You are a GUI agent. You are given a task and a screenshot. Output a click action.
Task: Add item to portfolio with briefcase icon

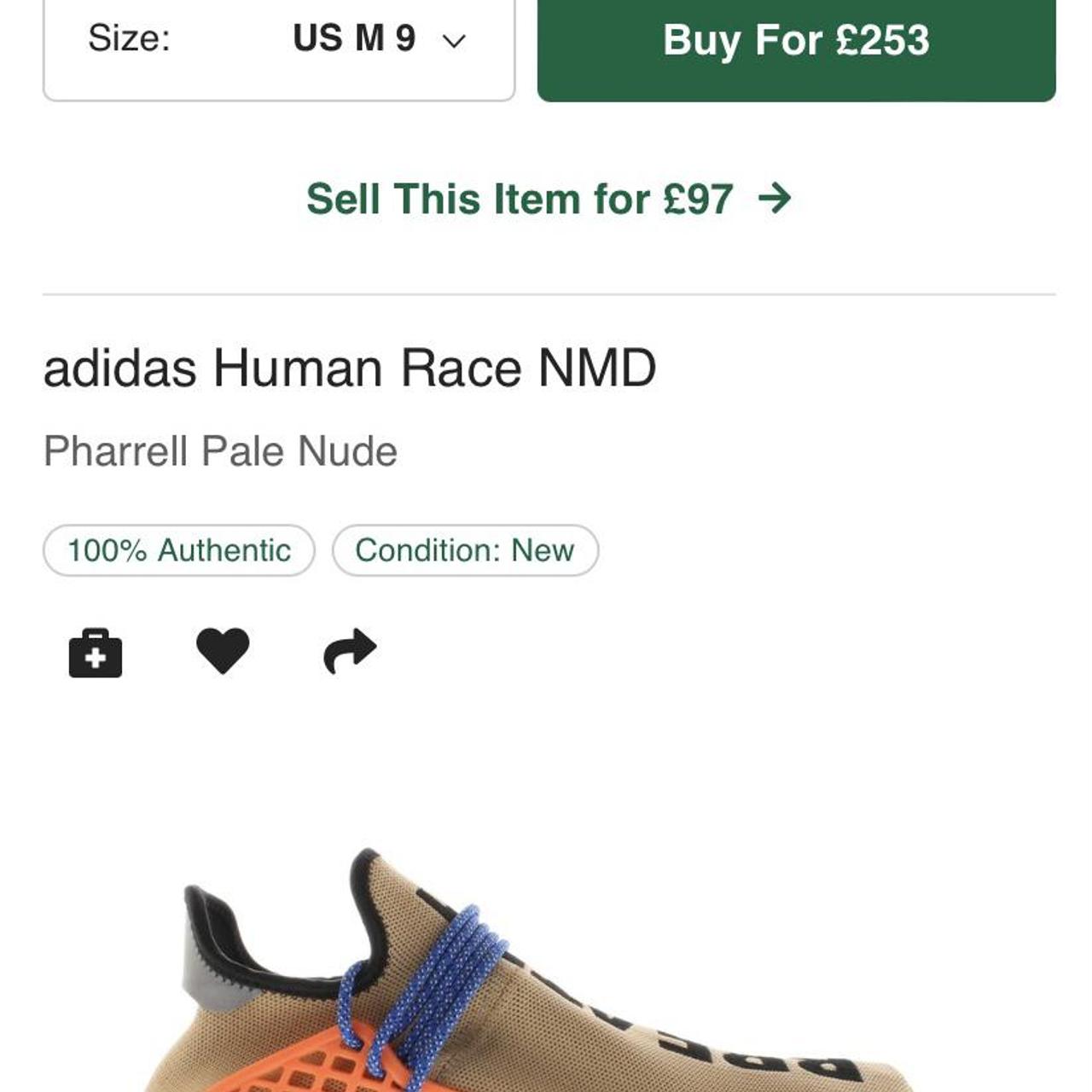pos(95,653)
